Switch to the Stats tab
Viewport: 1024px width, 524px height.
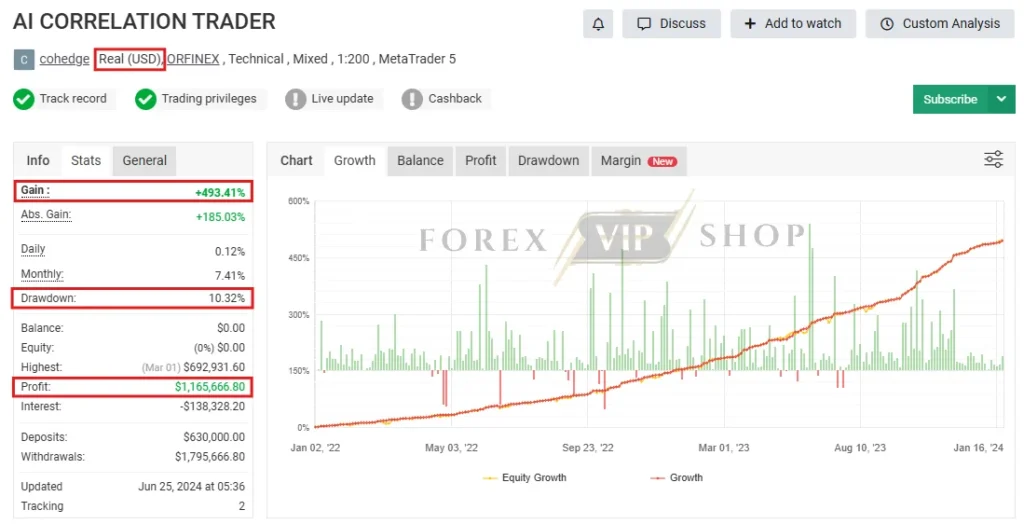tap(86, 161)
